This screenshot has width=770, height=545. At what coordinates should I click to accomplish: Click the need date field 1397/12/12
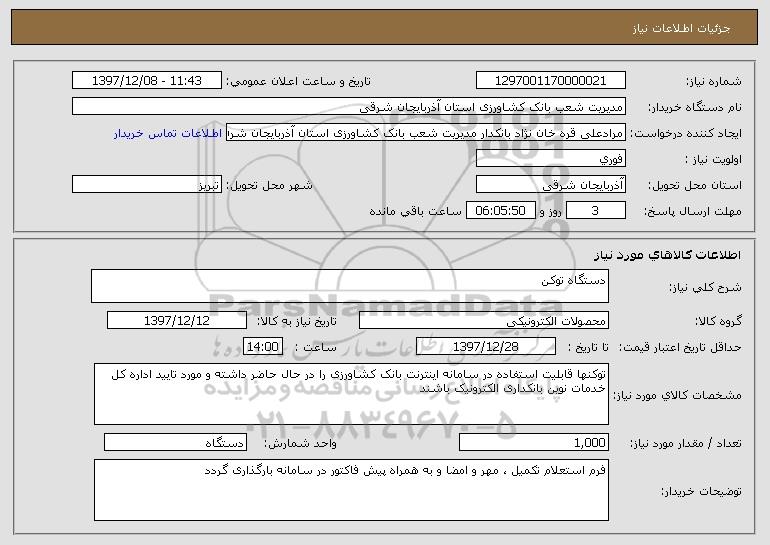177,321
